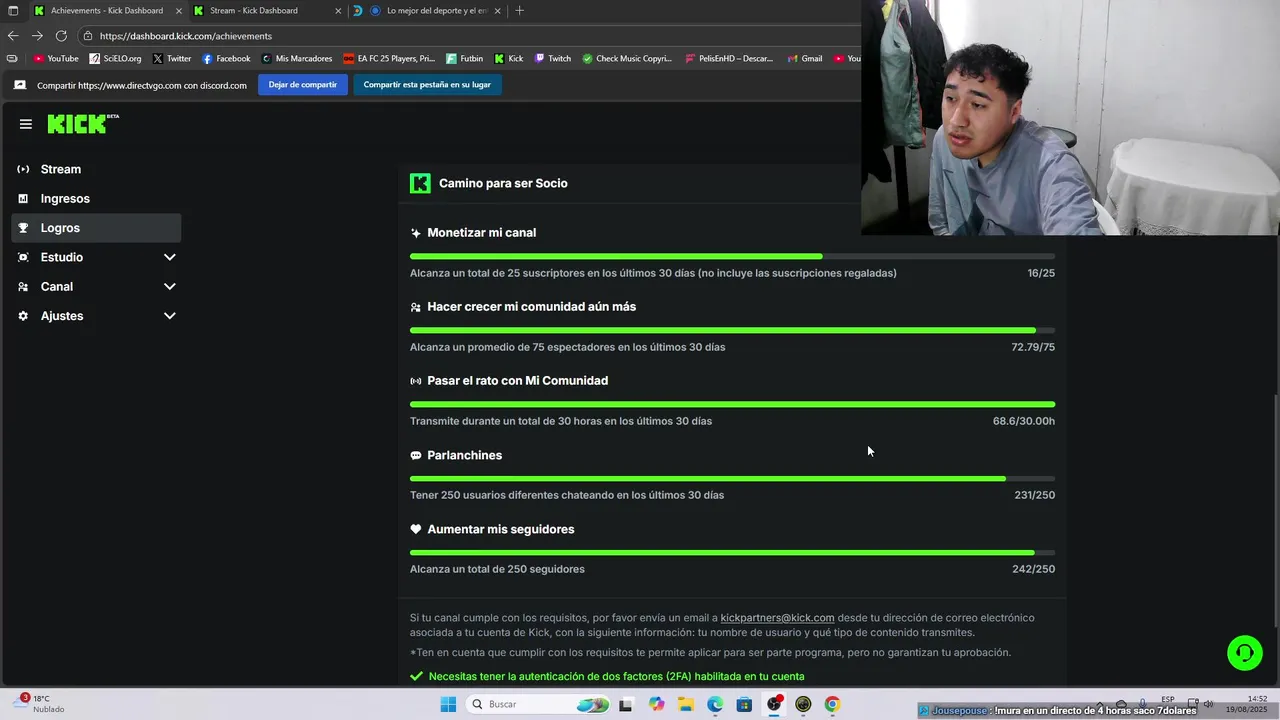The image size is (1280, 720).
Task: Click the KICK logo
Action: pyautogui.click(x=83, y=124)
